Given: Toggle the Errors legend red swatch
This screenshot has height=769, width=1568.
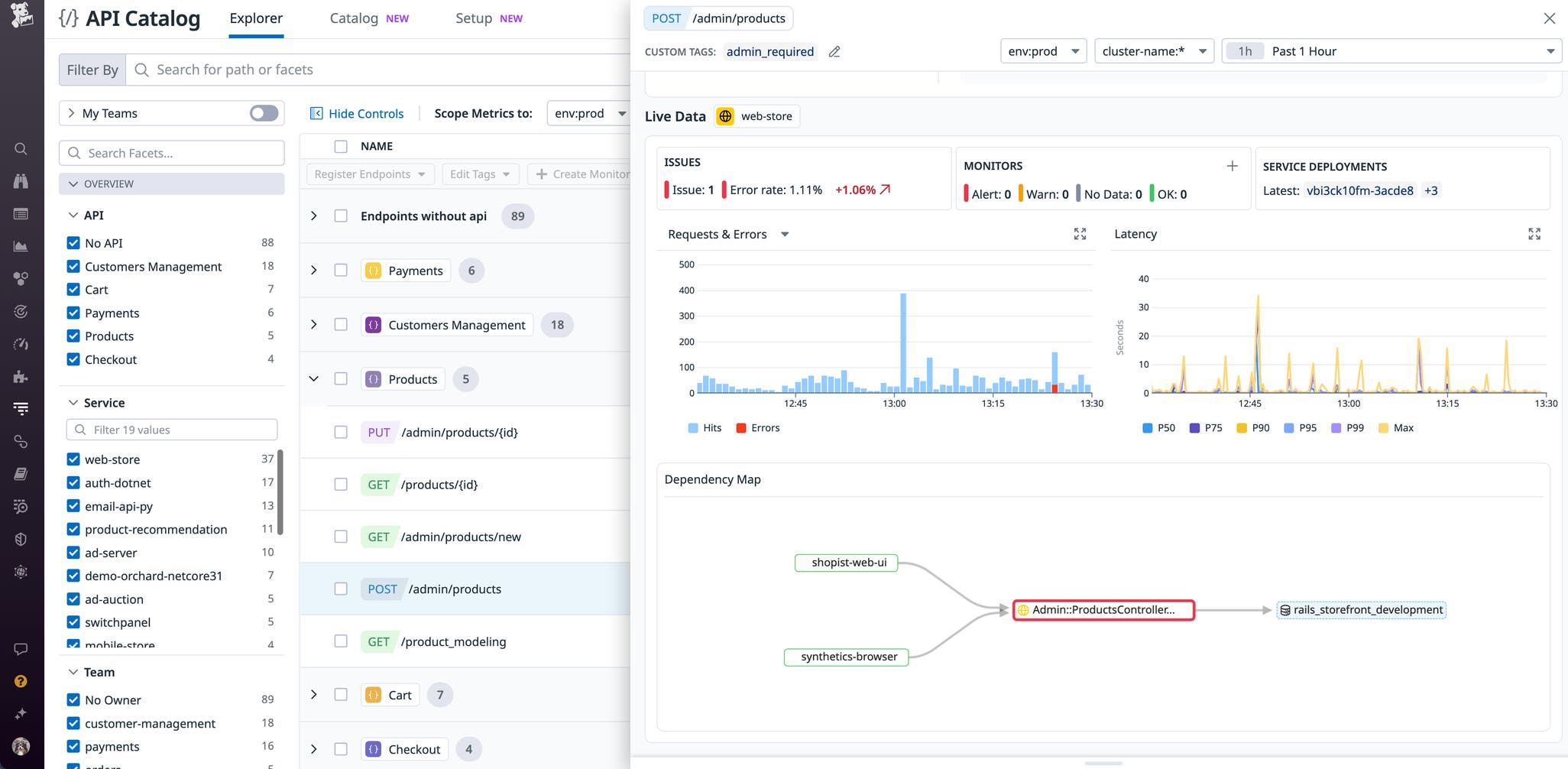Looking at the screenshot, I should (x=740, y=428).
